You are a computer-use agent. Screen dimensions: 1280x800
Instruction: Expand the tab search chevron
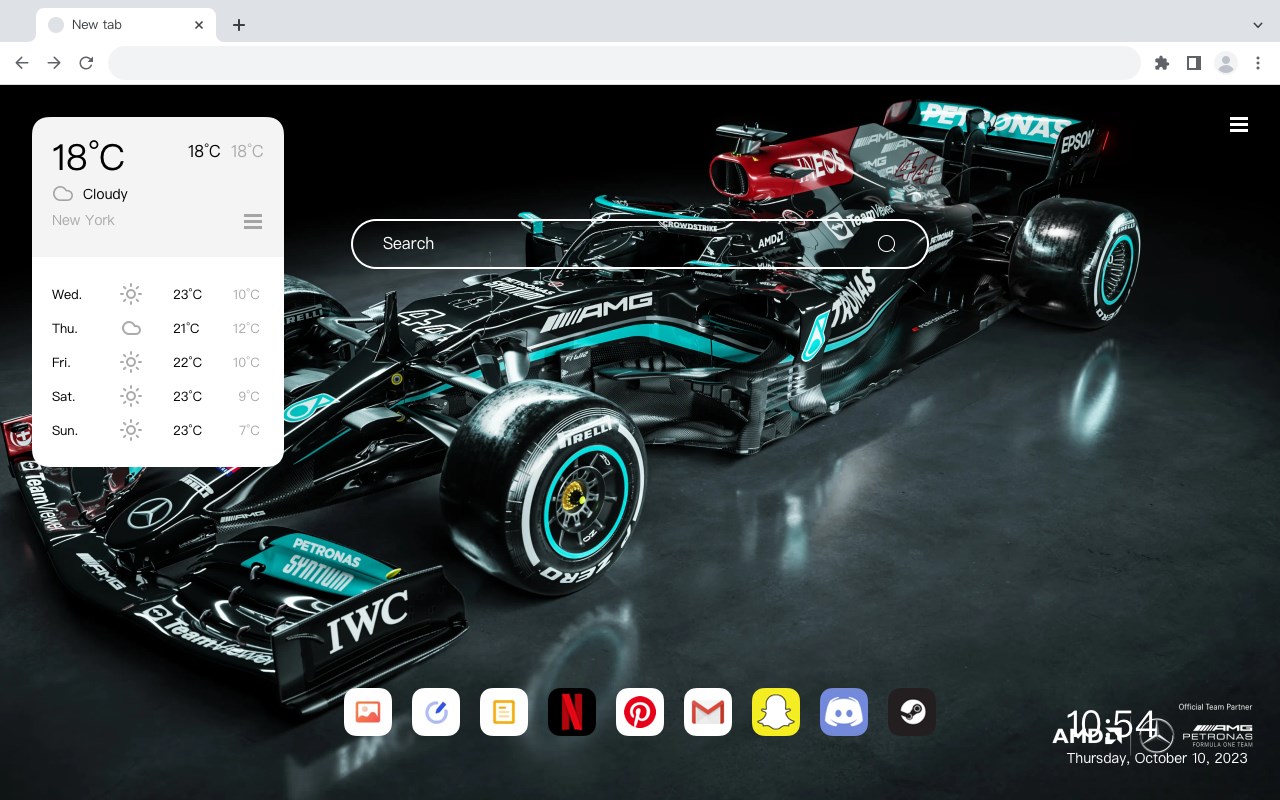(1258, 25)
